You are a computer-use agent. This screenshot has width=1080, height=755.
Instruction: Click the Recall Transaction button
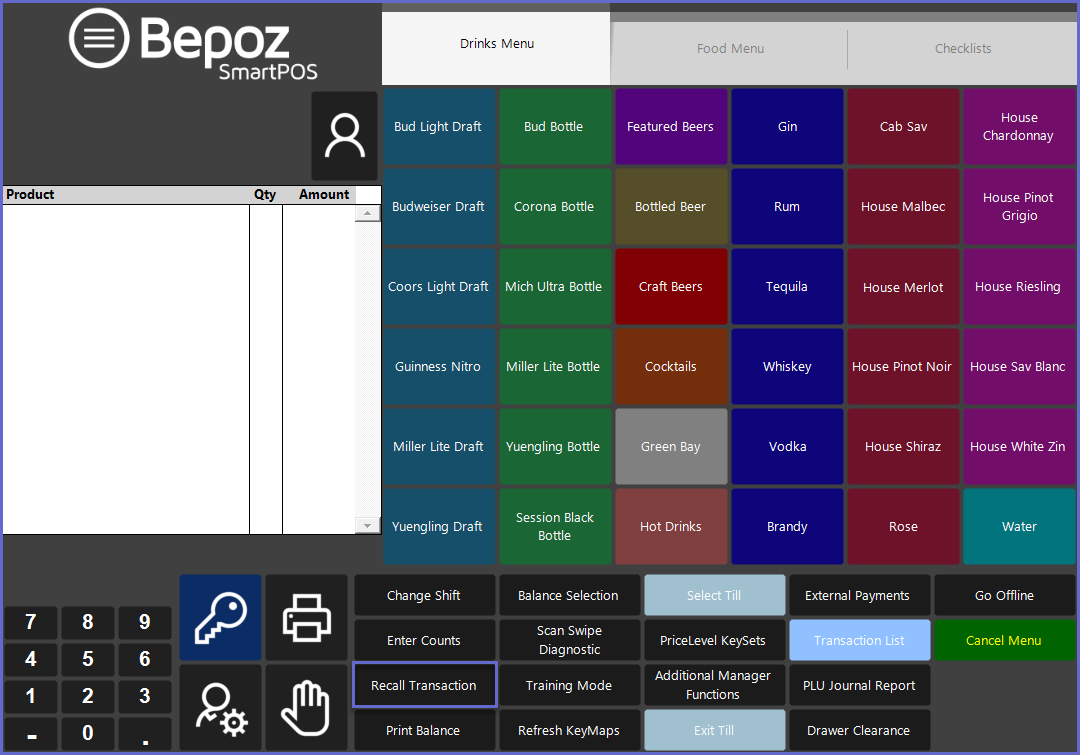point(424,686)
